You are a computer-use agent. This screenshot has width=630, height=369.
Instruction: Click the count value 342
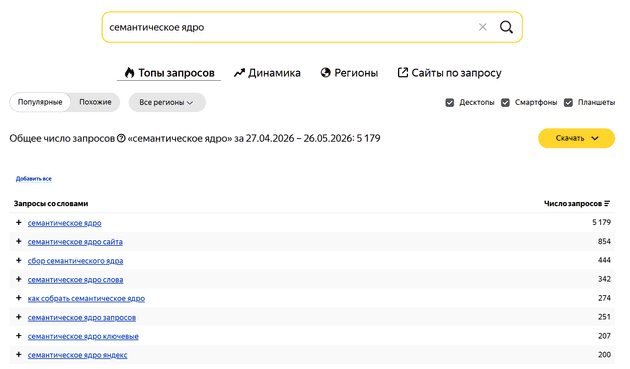pyautogui.click(x=604, y=279)
